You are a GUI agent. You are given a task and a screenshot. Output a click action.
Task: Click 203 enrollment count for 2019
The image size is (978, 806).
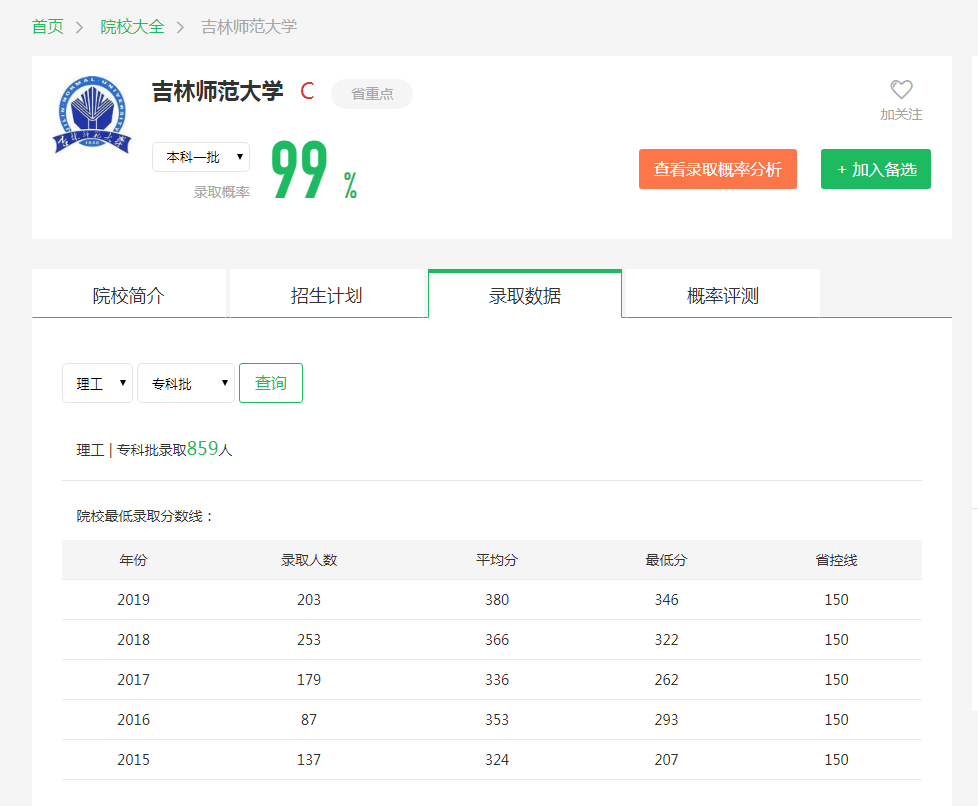tap(309, 600)
